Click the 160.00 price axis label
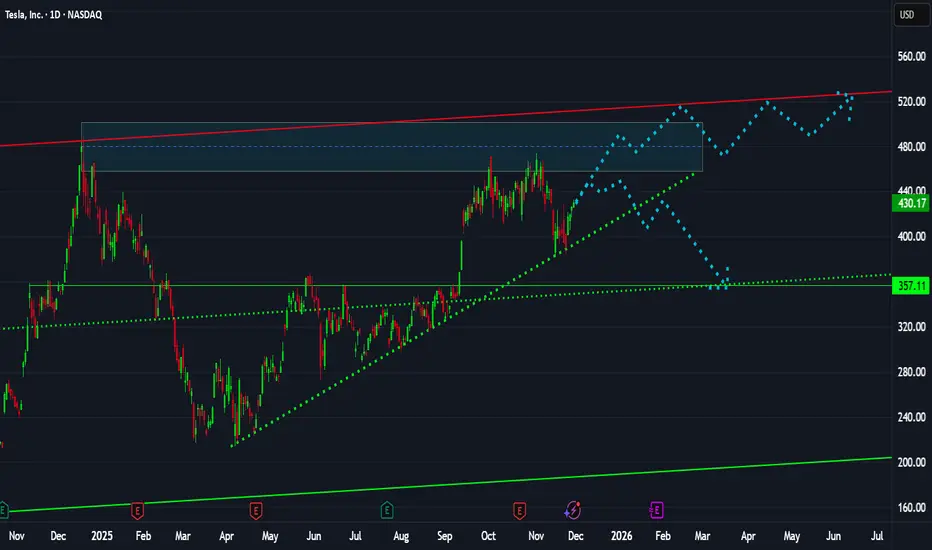This screenshot has height=550, width=932. tap(911, 508)
